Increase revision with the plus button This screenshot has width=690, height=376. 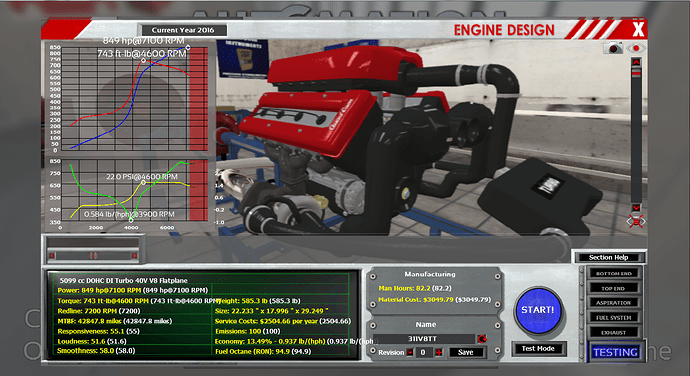(x=439, y=352)
